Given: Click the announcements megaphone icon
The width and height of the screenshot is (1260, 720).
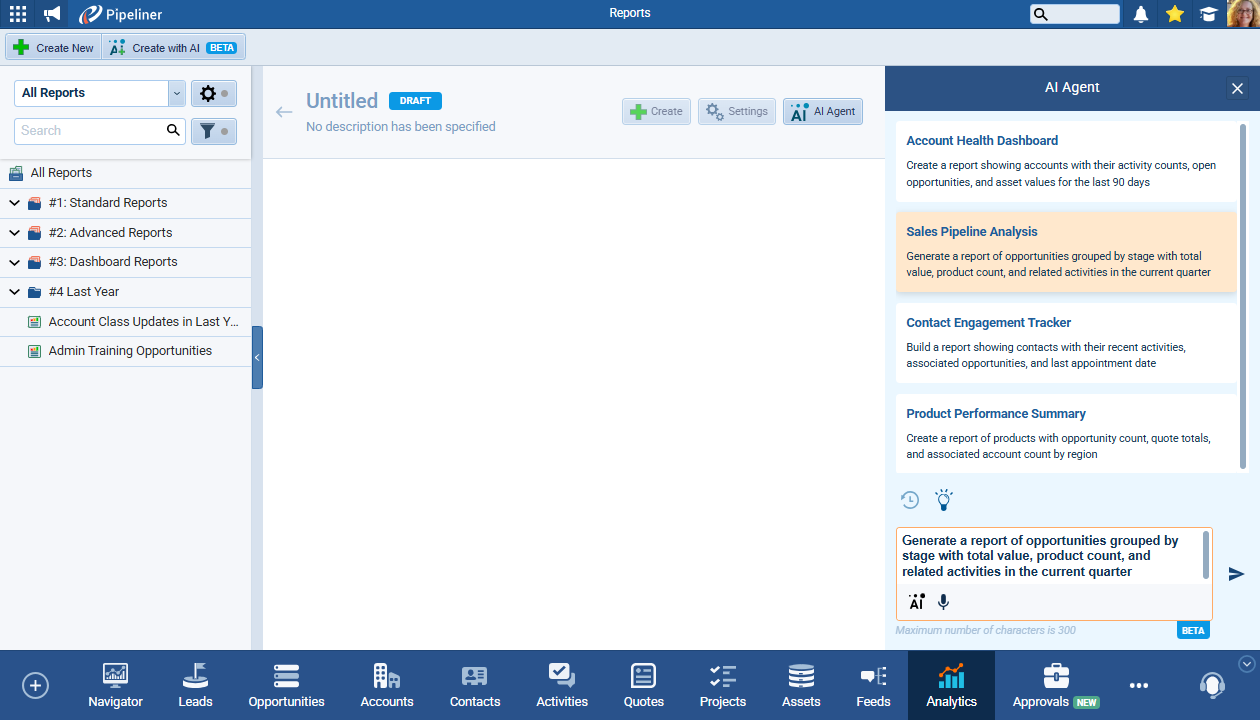Looking at the screenshot, I should tap(52, 14).
